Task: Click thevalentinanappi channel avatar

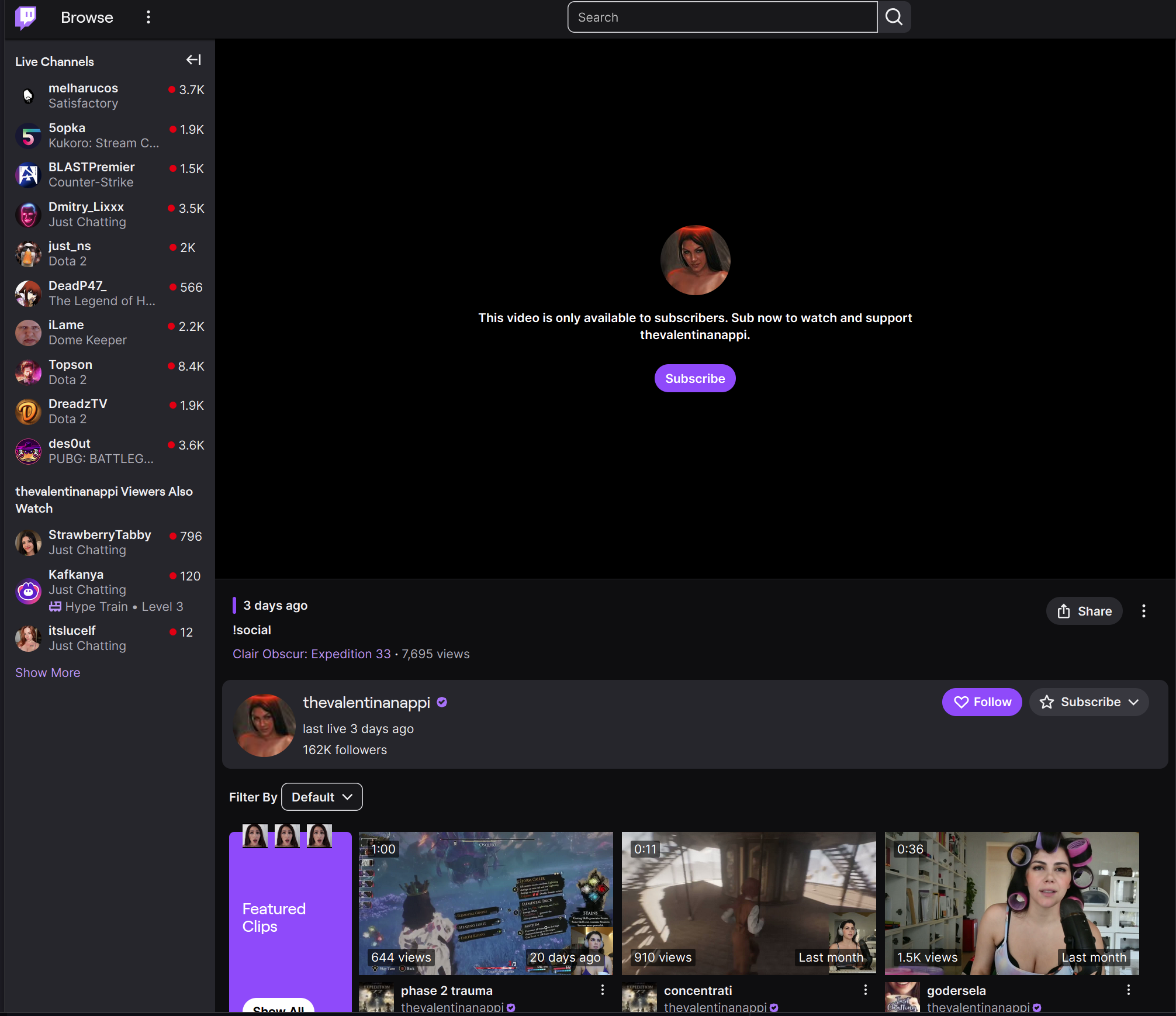Action: pyautogui.click(x=264, y=725)
